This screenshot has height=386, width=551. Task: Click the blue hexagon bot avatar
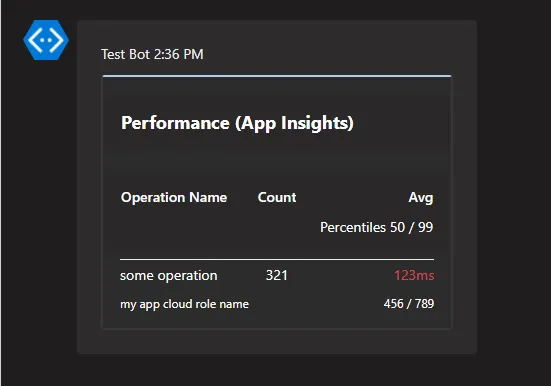[46, 40]
